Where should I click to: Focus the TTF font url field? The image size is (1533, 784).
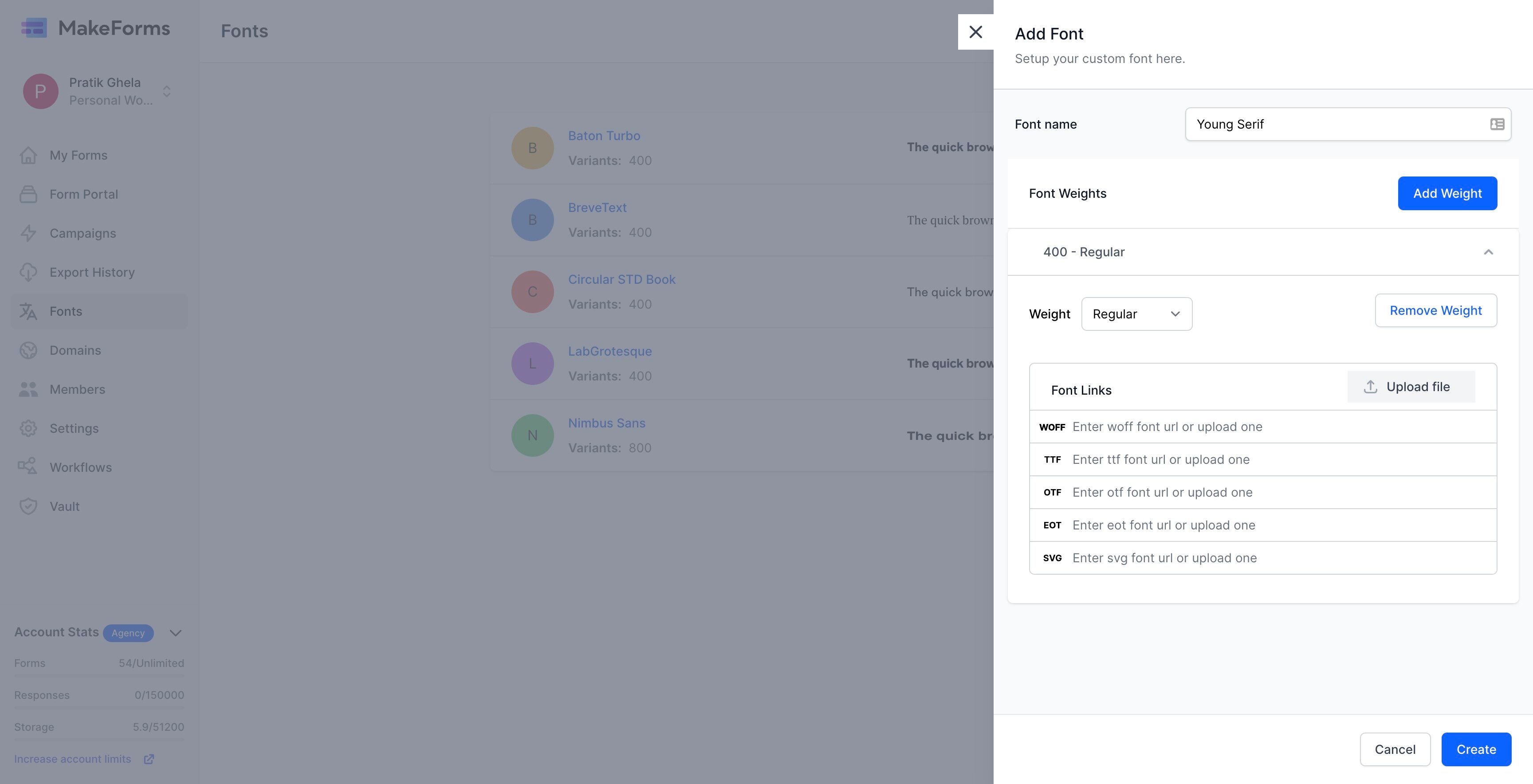1263,460
